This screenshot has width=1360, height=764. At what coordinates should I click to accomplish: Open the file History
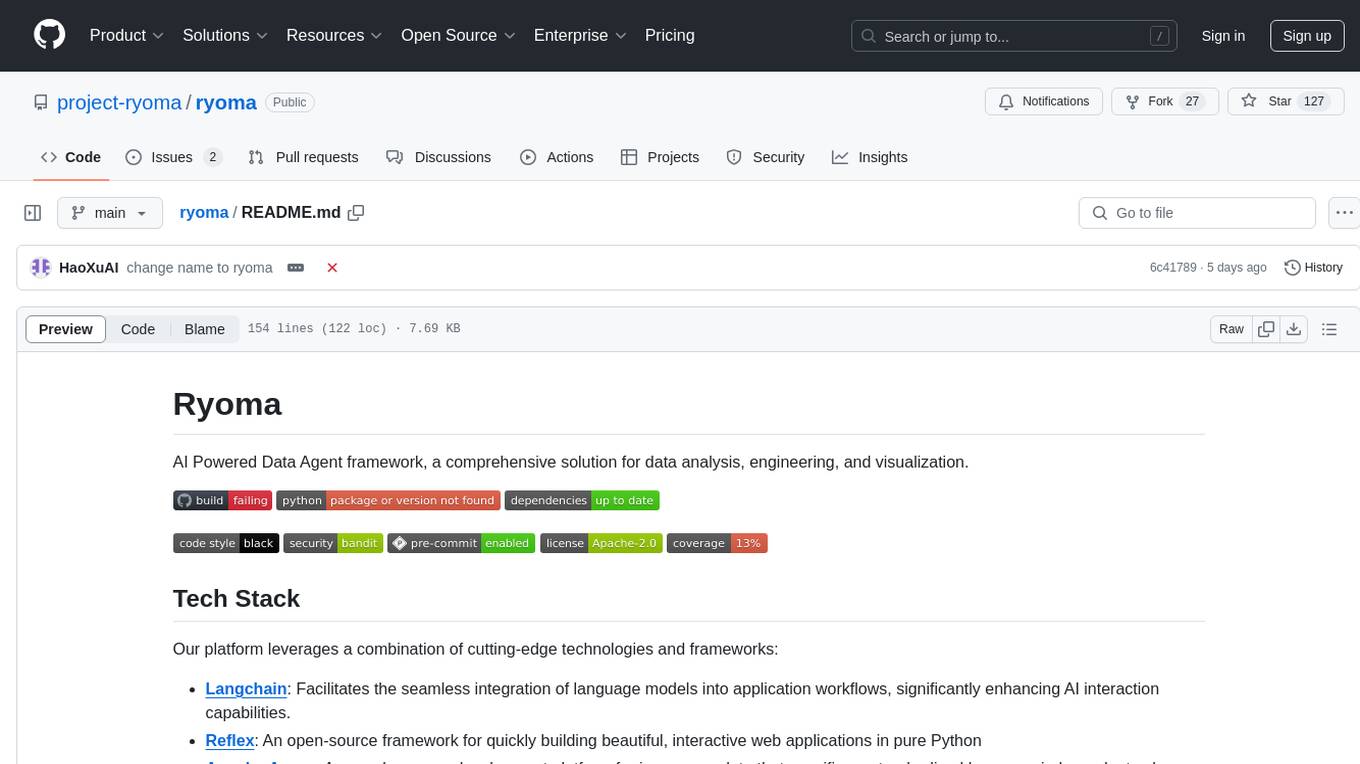tap(1313, 267)
